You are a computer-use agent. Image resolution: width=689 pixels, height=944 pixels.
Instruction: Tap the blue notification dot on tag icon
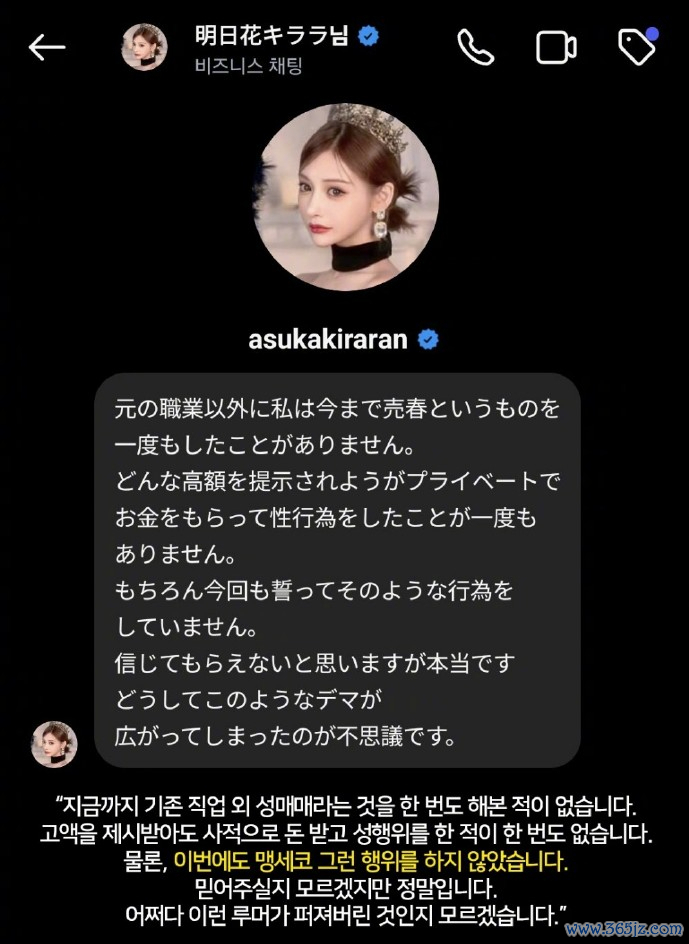652,34
